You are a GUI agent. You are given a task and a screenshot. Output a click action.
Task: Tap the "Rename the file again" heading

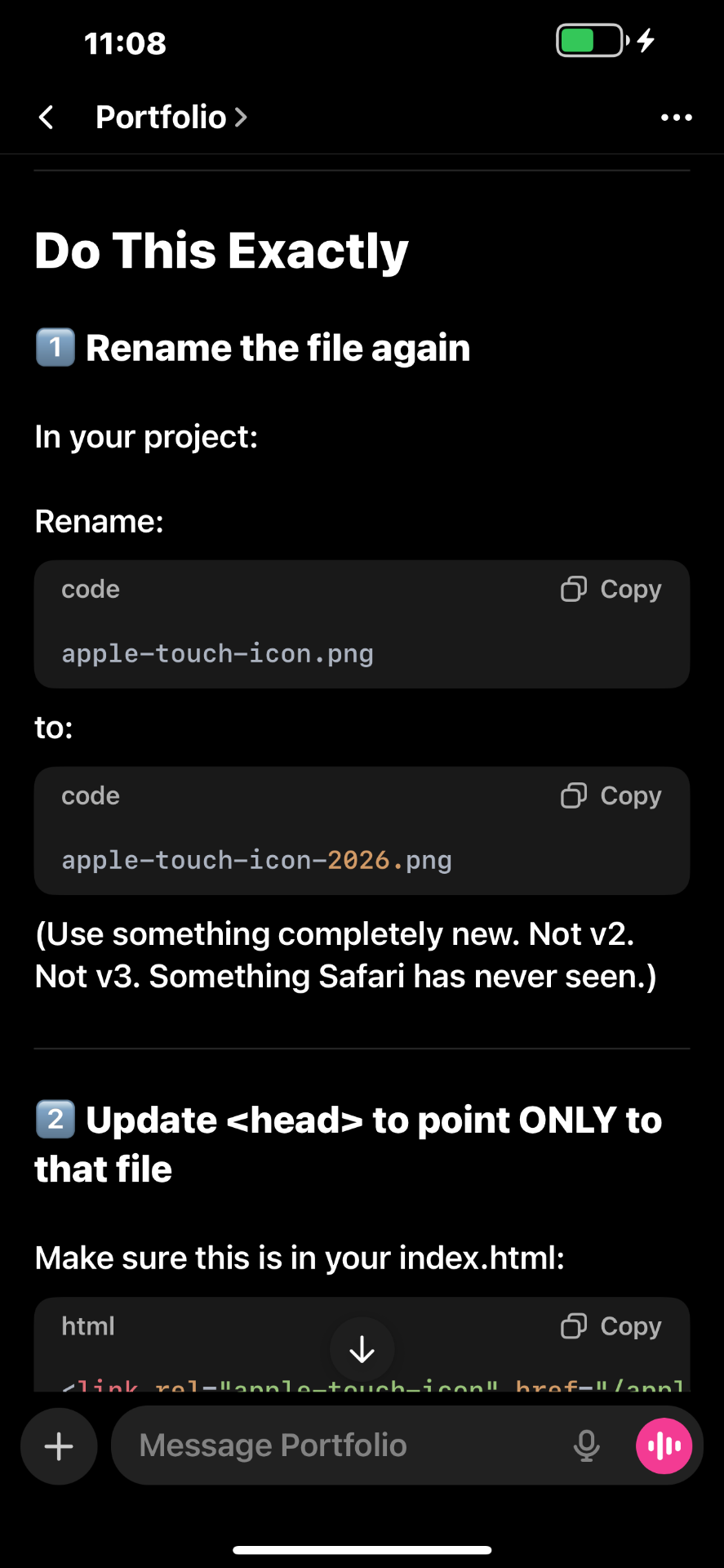(278, 349)
